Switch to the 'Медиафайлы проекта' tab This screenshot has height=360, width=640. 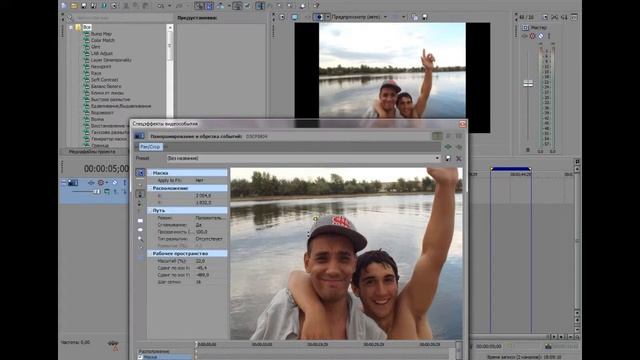click(x=92, y=151)
